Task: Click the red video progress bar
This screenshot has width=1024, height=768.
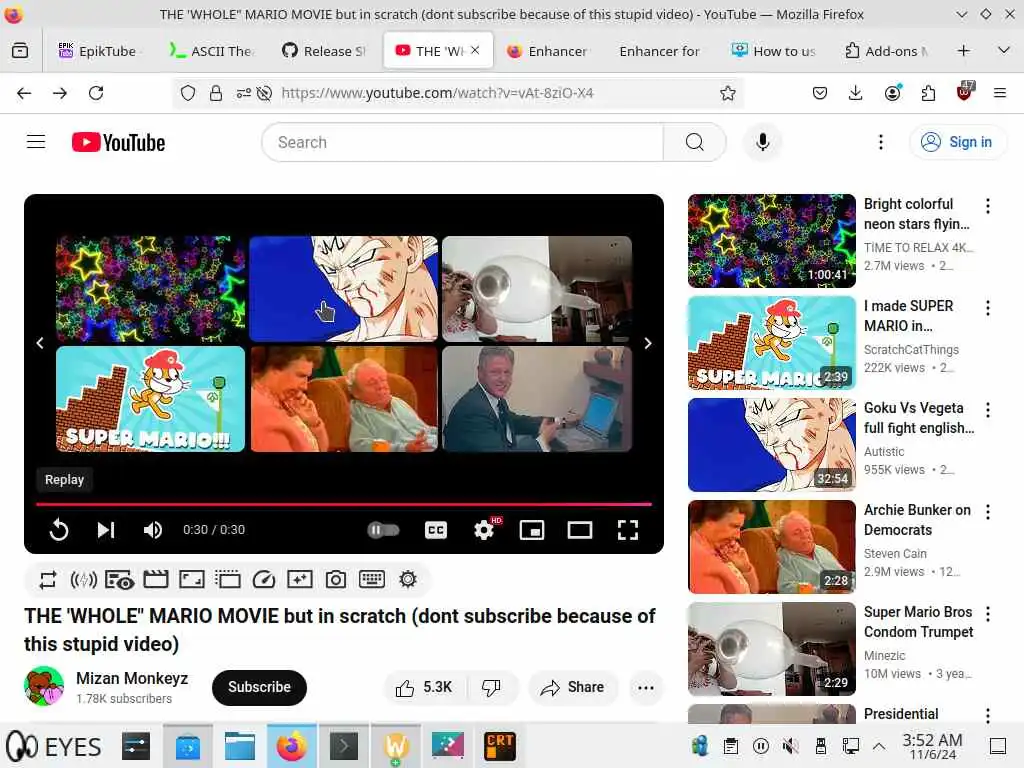Action: click(x=344, y=504)
